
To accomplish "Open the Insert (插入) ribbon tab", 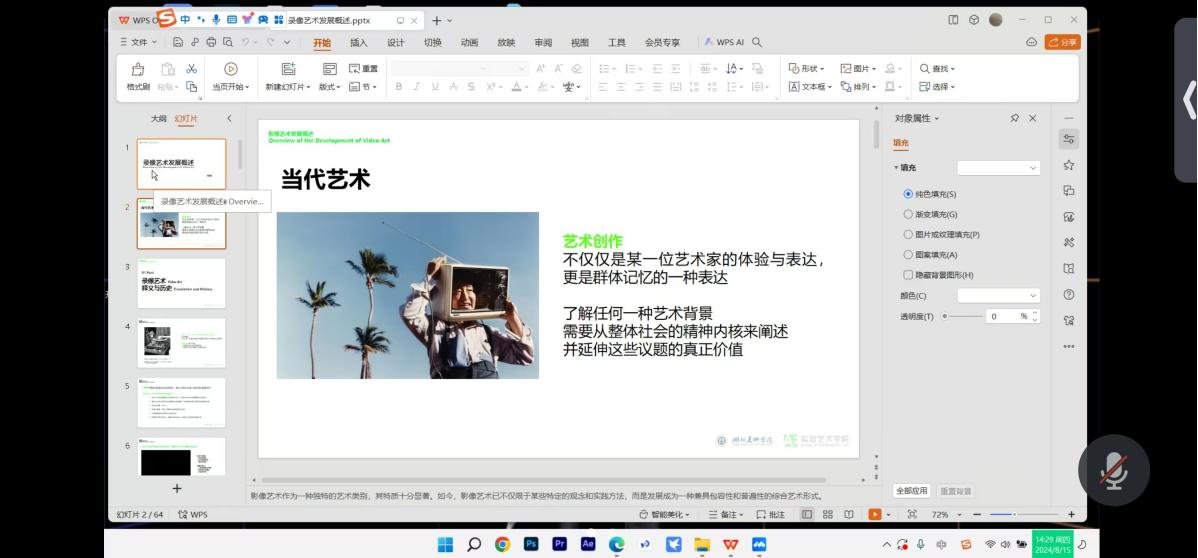I will tap(358, 43).
